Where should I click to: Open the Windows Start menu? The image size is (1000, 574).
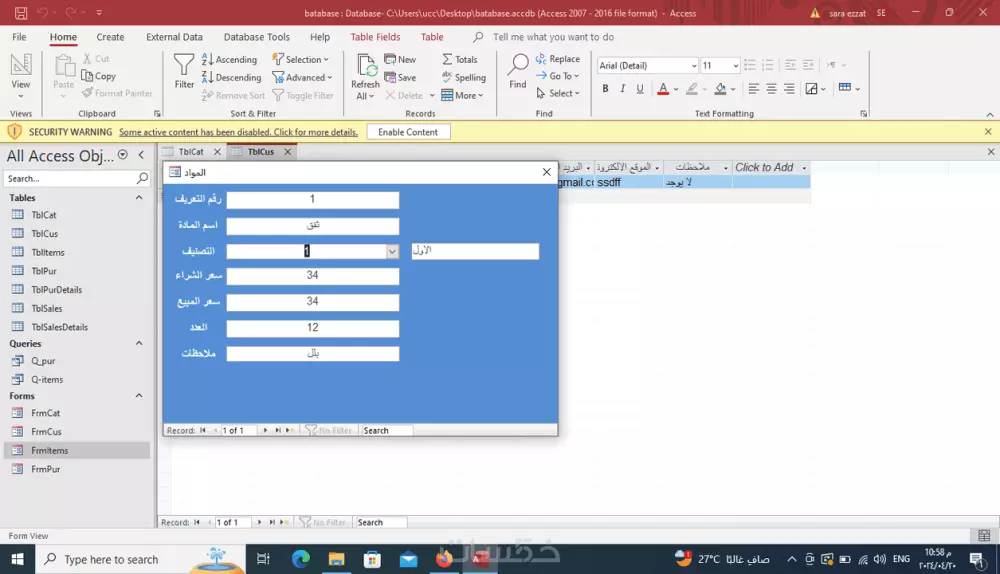[17, 559]
